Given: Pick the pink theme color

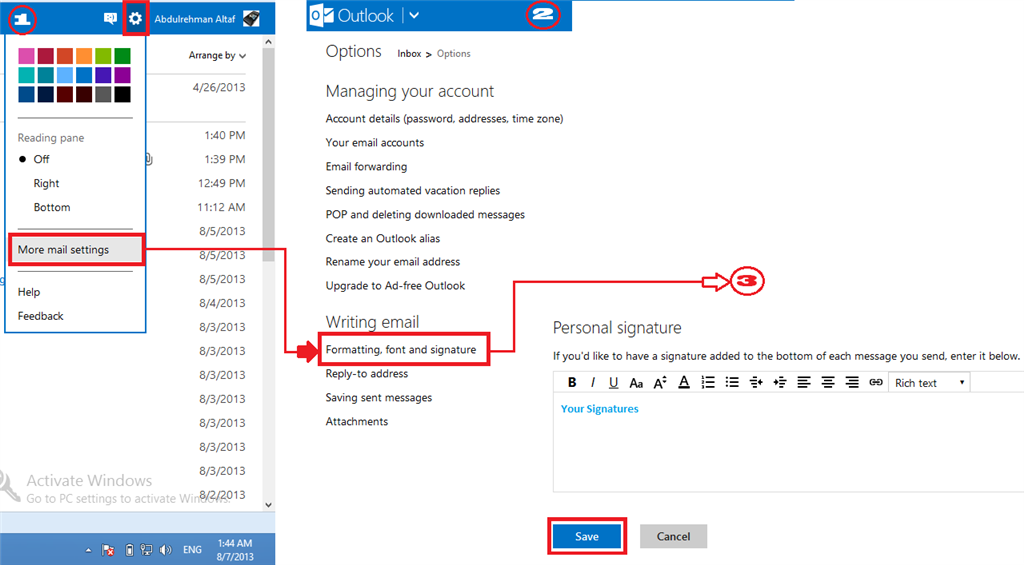Looking at the screenshot, I should 27,56.
